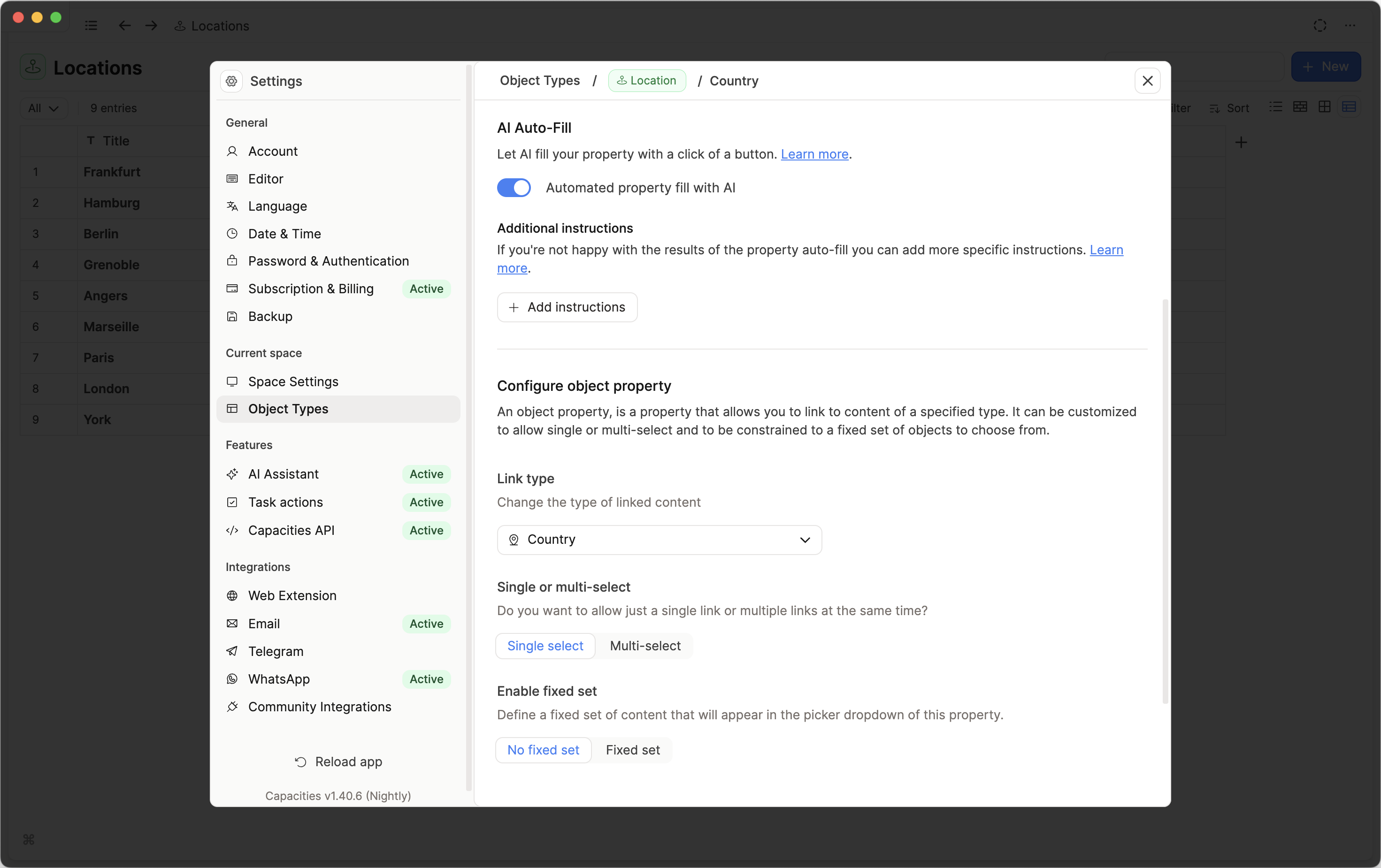This screenshot has height=868, width=1381.
Task: Click the Locations tab title in title bar
Action: 220,26
